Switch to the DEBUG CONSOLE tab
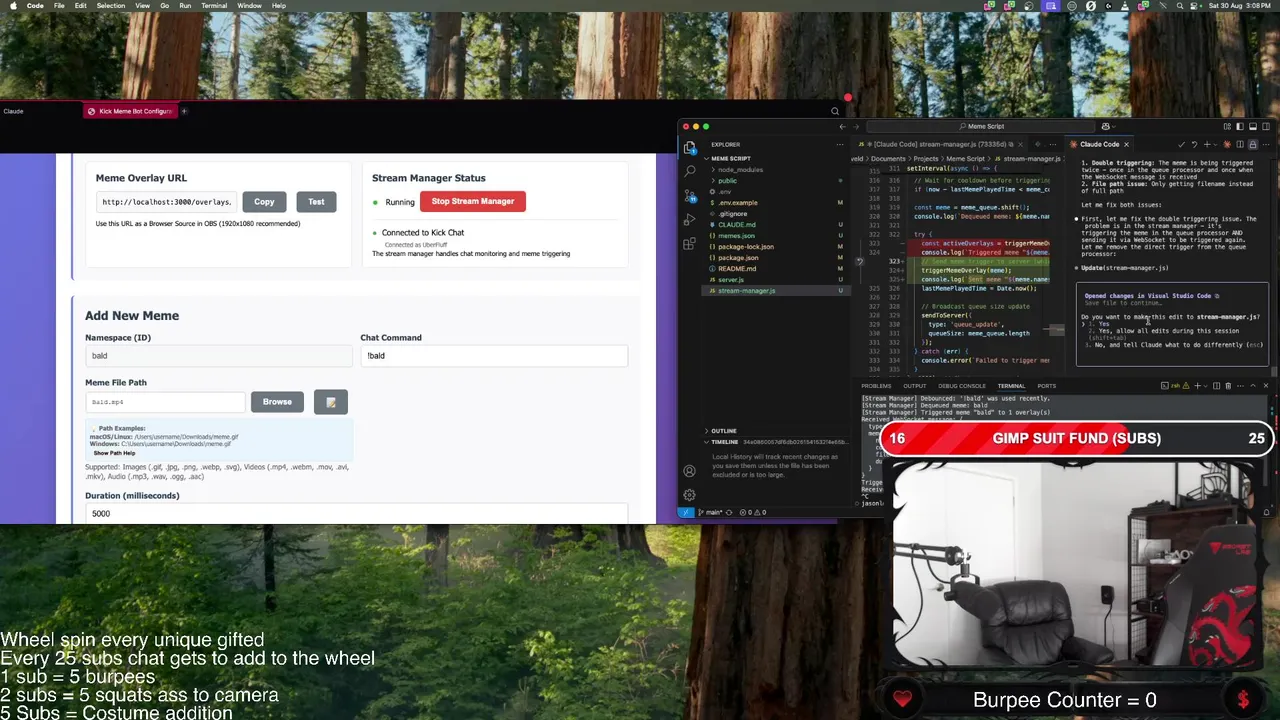This screenshot has height=720, width=1280. point(962,386)
